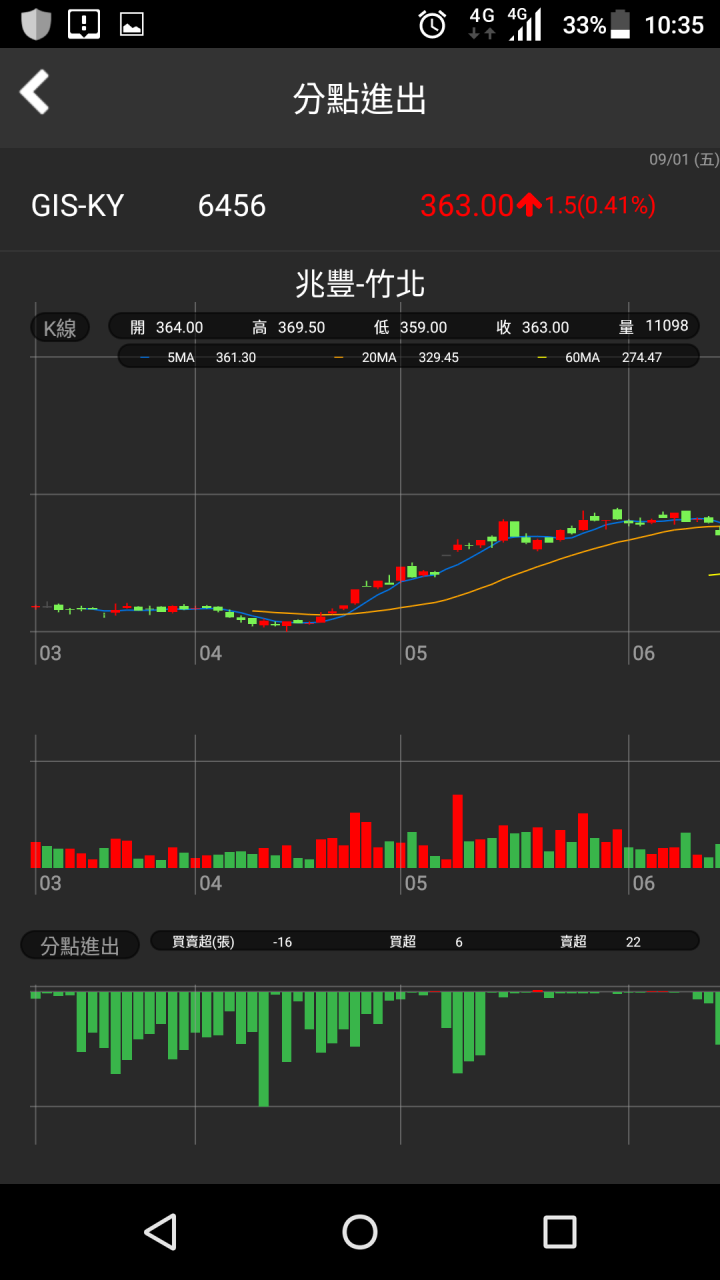Screen dimensions: 720x1280
Task: Tap the broker name 兆豐-竹北
Action: point(360,284)
